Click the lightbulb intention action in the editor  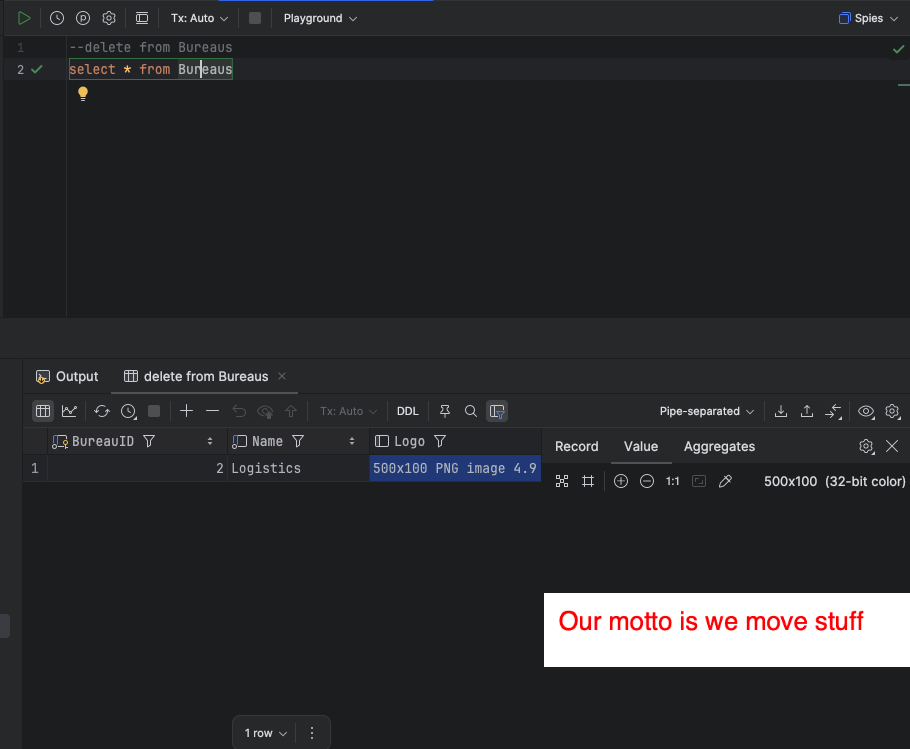point(82,93)
